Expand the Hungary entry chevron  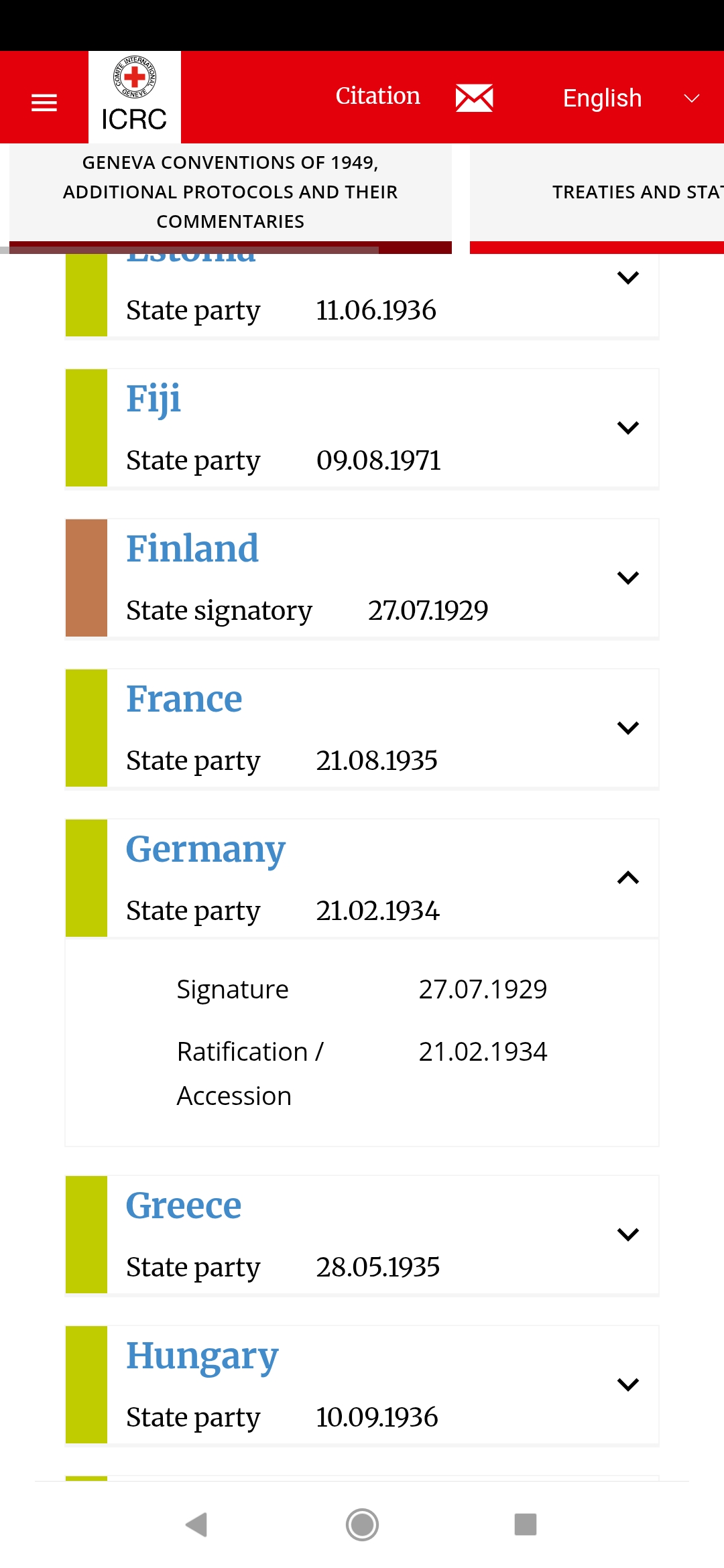(x=627, y=1384)
